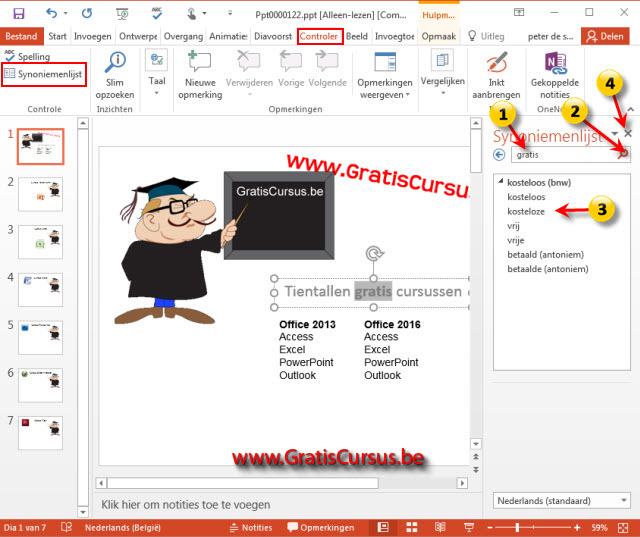This screenshot has width=640, height=537.
Task: Click spelling check status bar icon
Action: [x=66, y=527]
